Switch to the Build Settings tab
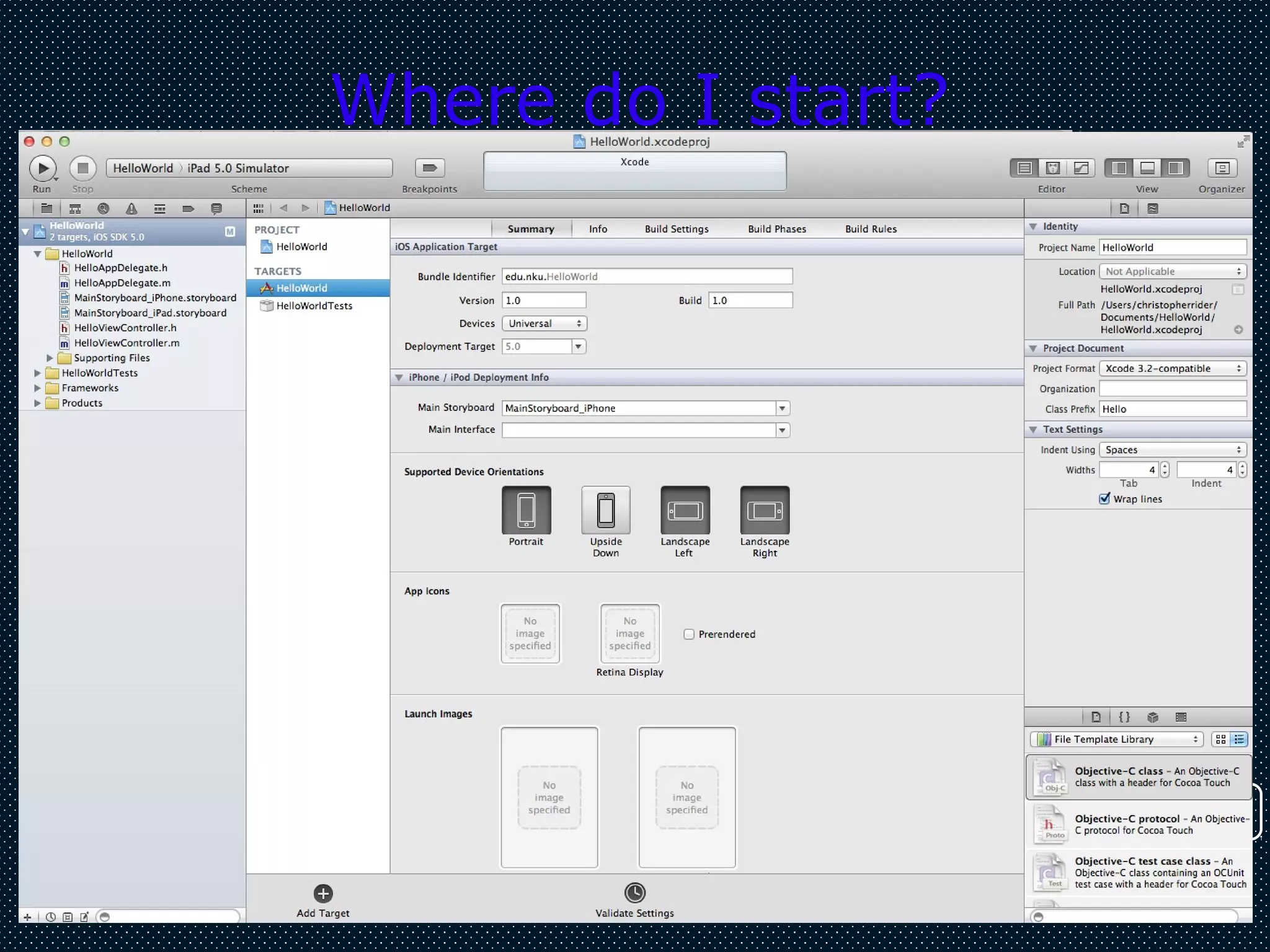Screen dimensions: 1270x952 [676, 229]
